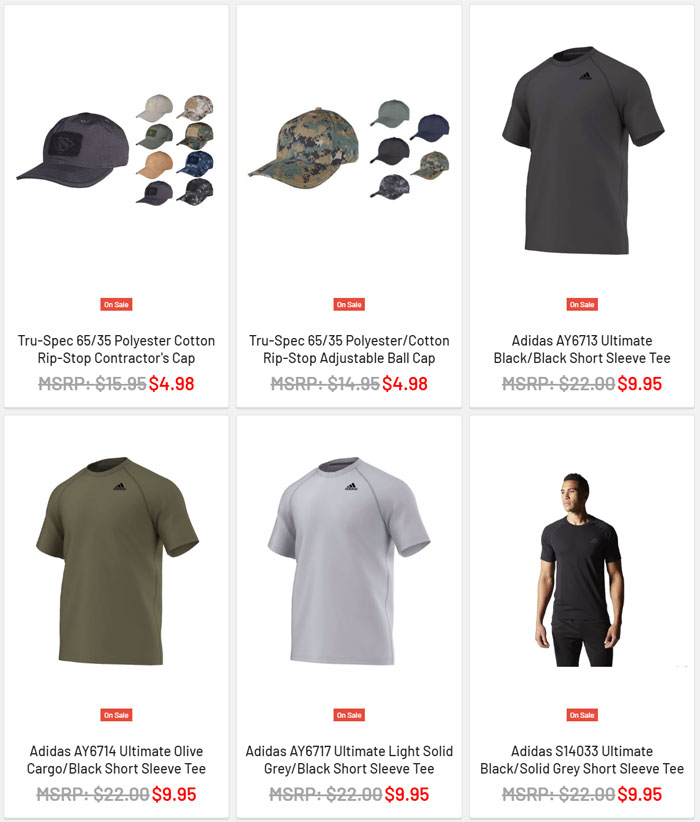
Task: Click the On Sale badge under Contractor's Cap
Action: coord(116,305)
